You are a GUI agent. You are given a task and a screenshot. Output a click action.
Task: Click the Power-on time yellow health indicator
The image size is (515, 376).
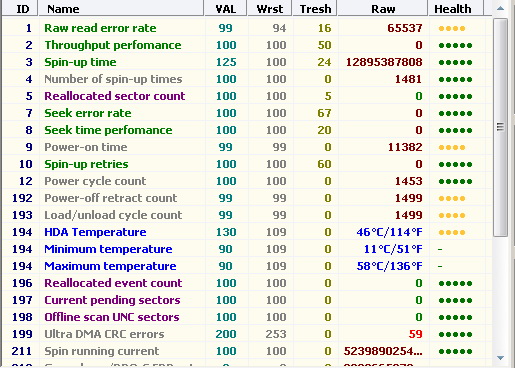[452, 147]
